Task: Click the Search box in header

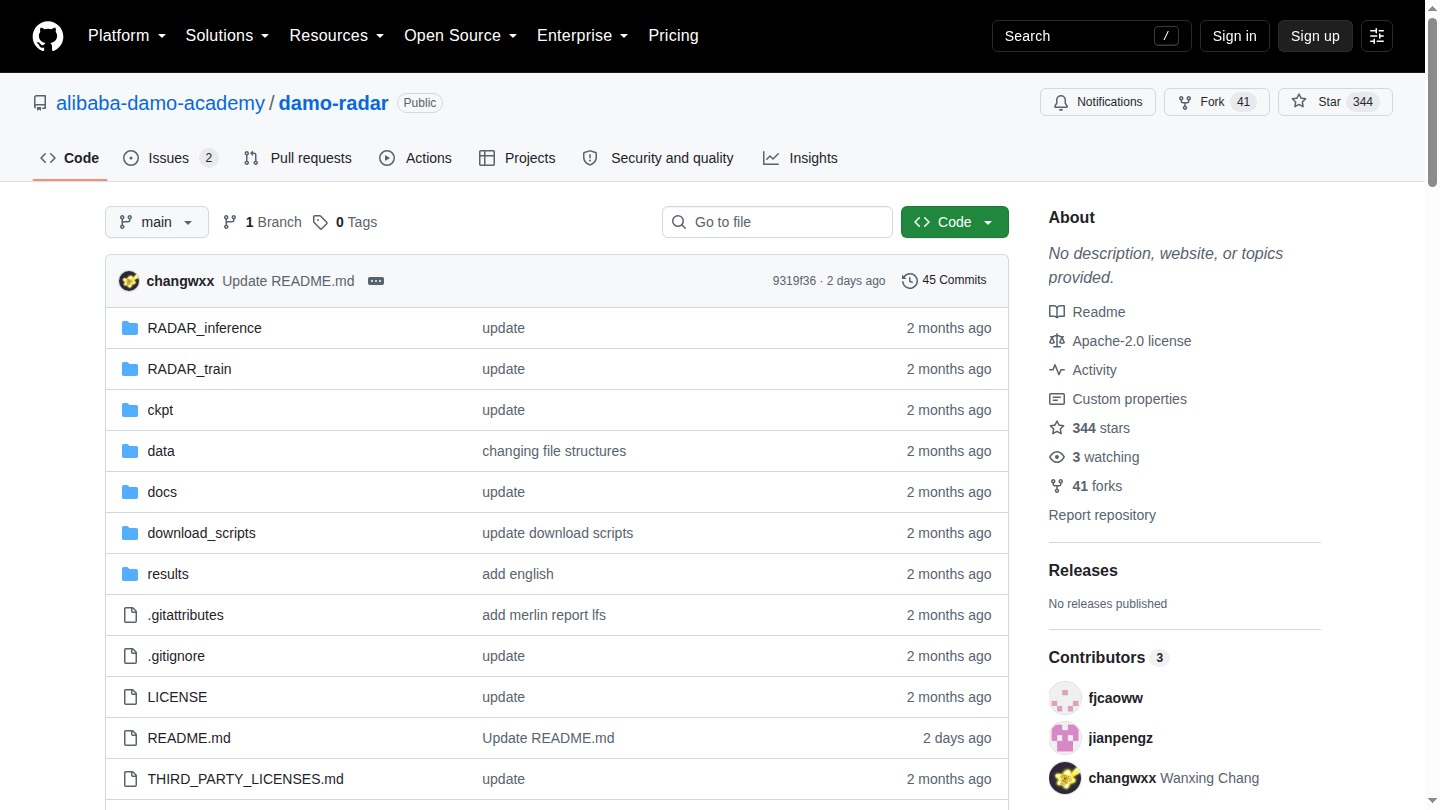Action: [1092, 36]
